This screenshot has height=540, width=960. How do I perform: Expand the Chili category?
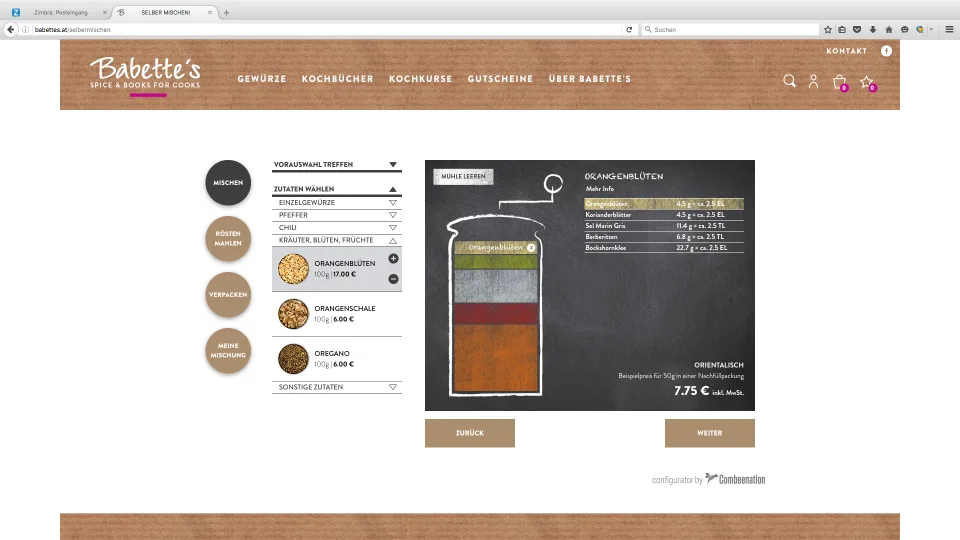click(337, 228)
